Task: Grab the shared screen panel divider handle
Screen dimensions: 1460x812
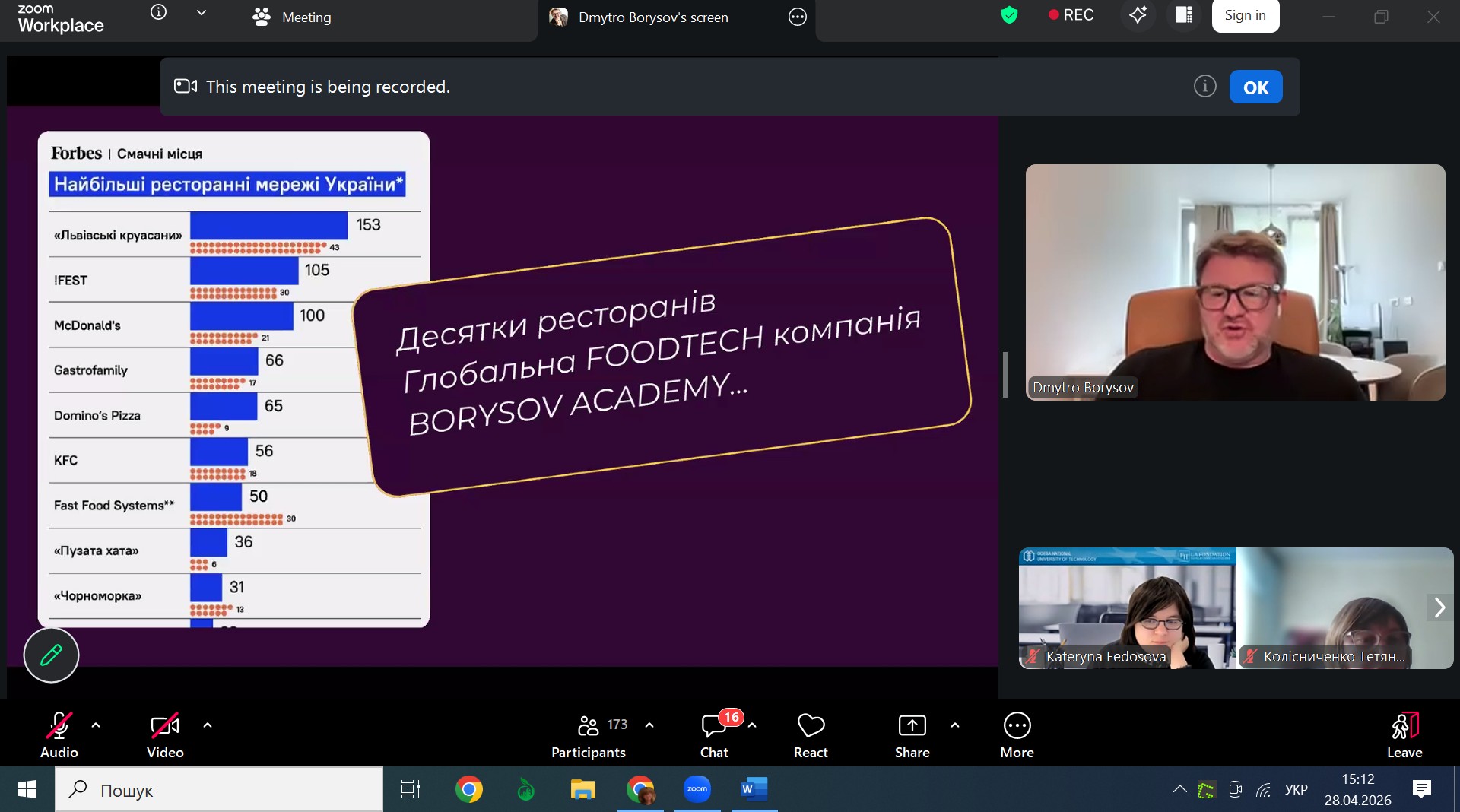Action: pyautogui.click(x=1005, y=375)
